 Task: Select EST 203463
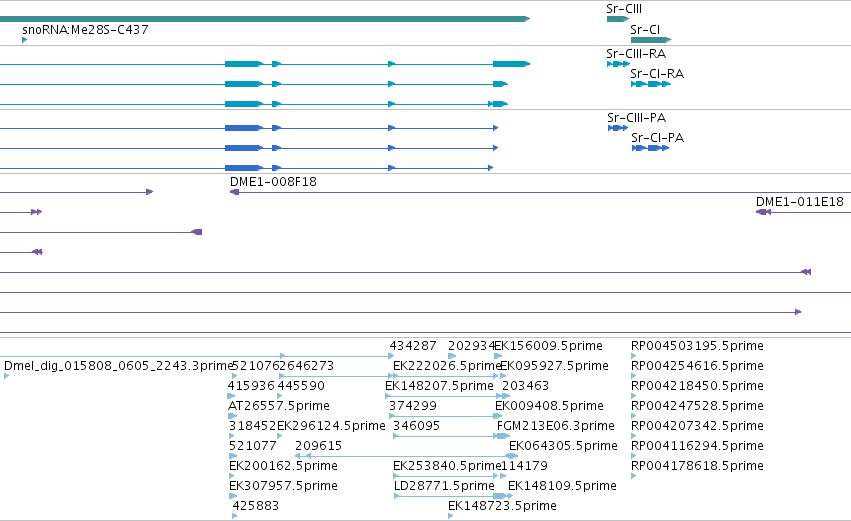tap(525, 386)
